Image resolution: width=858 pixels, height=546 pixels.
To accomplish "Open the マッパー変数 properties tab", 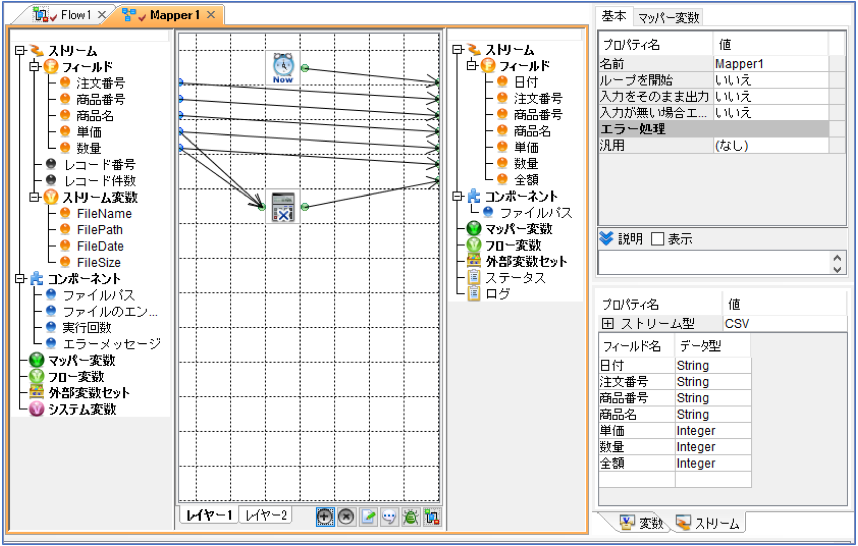I will tap(668, 18).
